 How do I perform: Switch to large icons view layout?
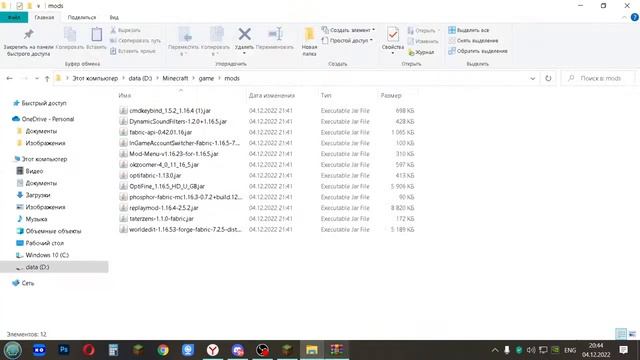(x=633, y=334)
